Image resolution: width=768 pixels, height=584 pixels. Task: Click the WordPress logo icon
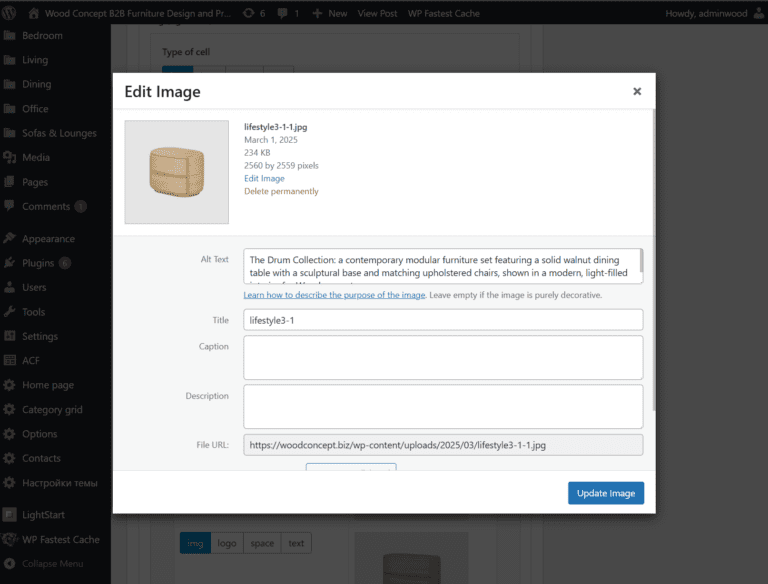pos(12,13)
